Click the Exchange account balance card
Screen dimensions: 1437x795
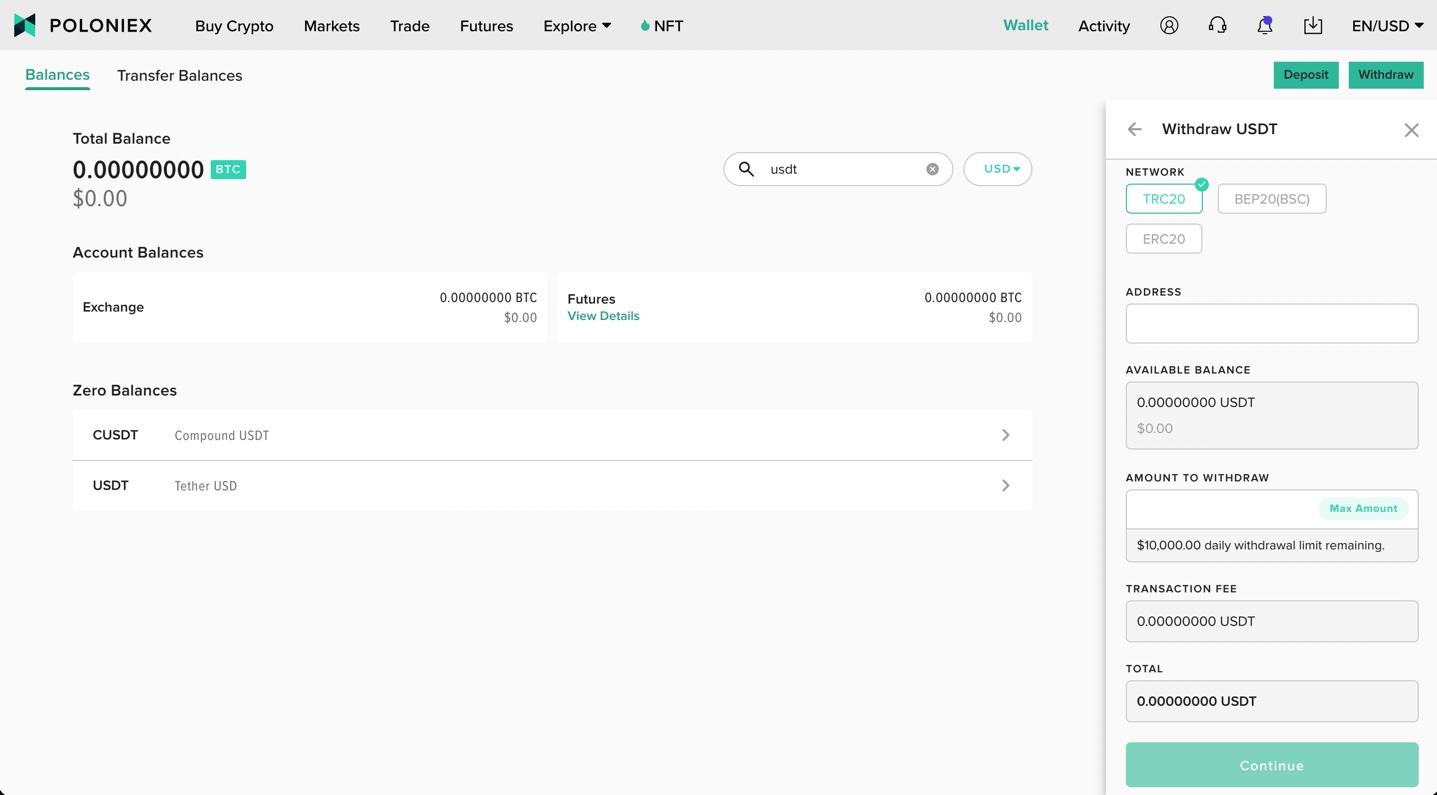(310, 307)
